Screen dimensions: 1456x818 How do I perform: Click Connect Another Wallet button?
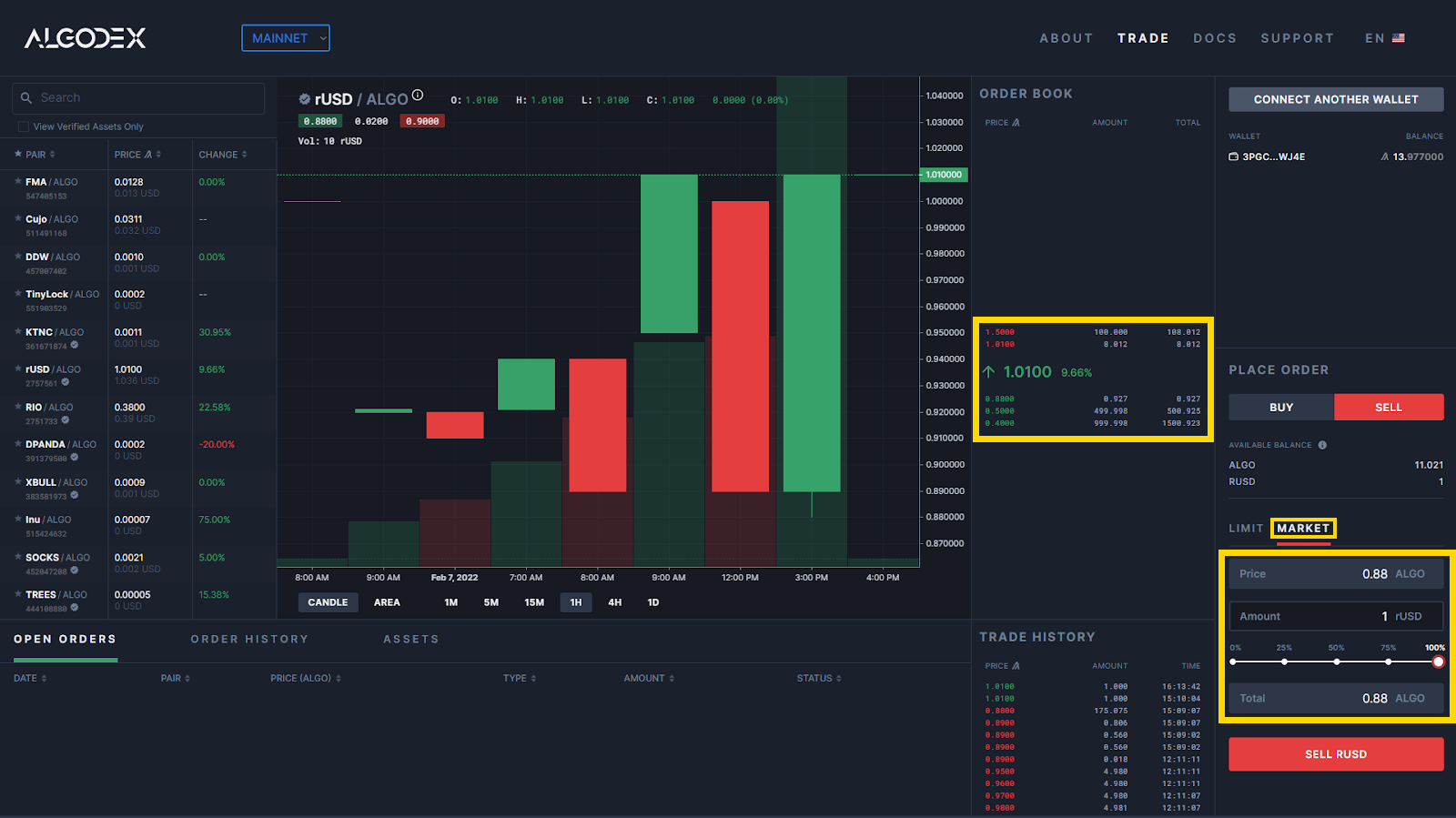tap(1335, 99)
